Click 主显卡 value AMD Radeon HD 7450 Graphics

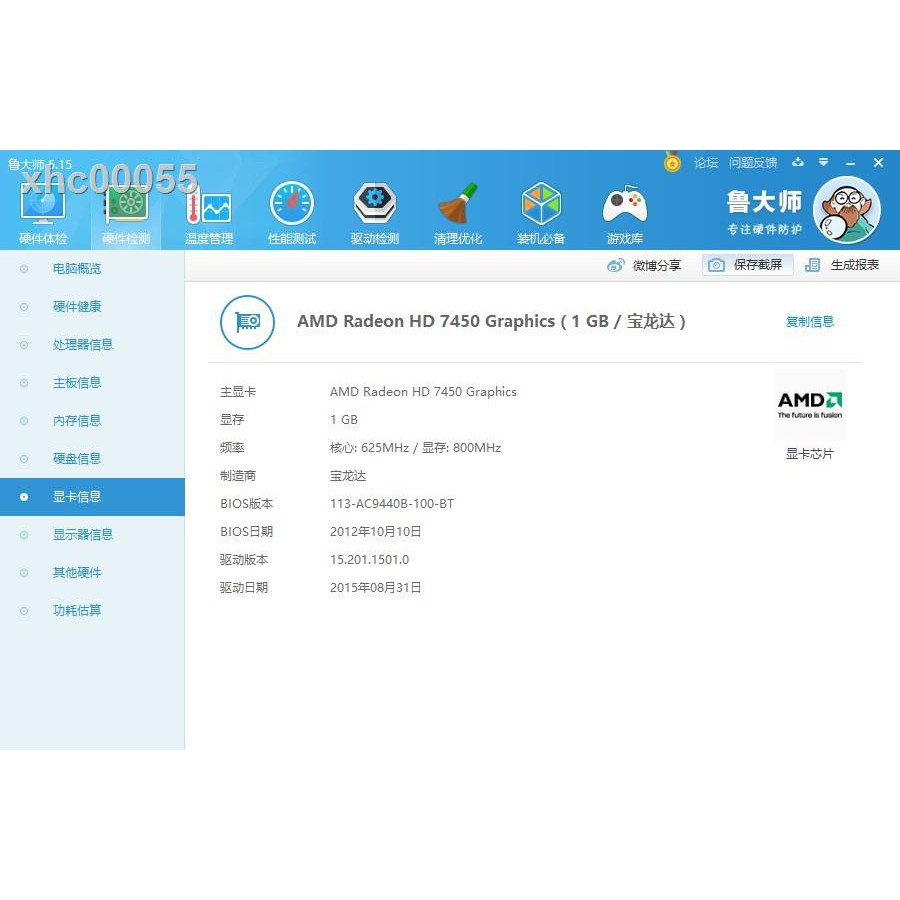point(423,392)
